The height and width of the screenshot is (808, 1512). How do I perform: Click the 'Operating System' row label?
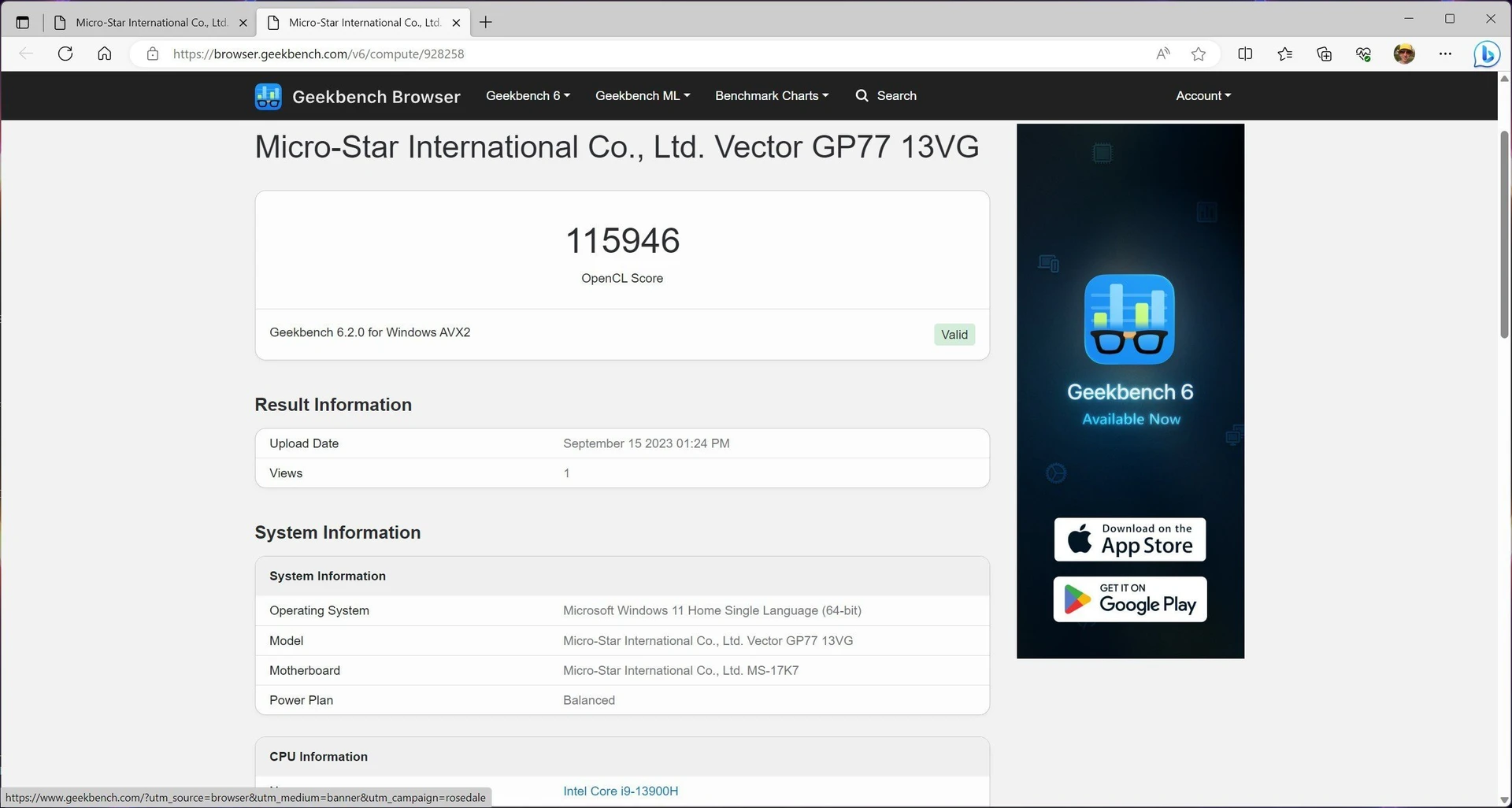coord(319,610)
